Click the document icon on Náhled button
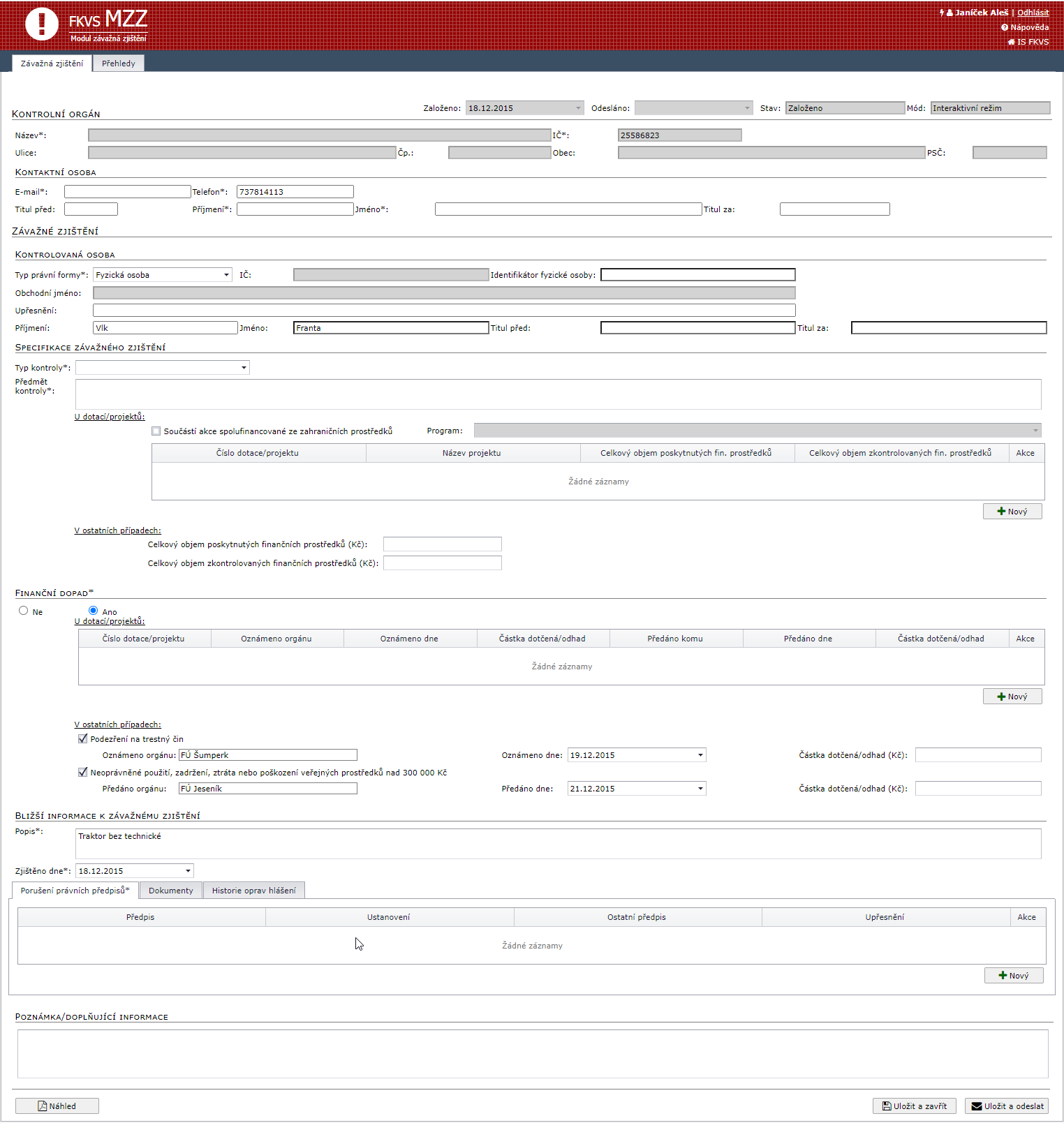The width and height of the screenshot is (1064, 1123). tap(43, 1106)
